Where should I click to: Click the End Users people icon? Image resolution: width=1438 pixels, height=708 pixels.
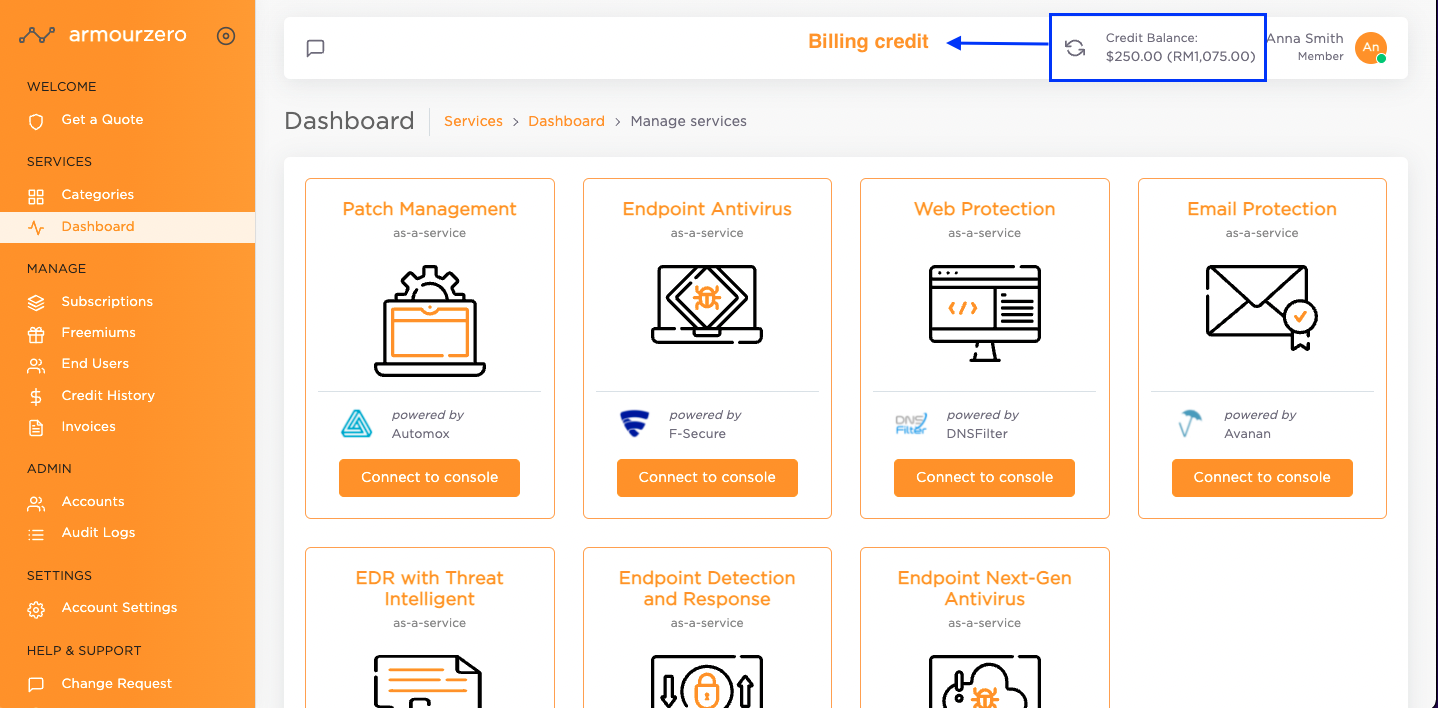point(36,365)
